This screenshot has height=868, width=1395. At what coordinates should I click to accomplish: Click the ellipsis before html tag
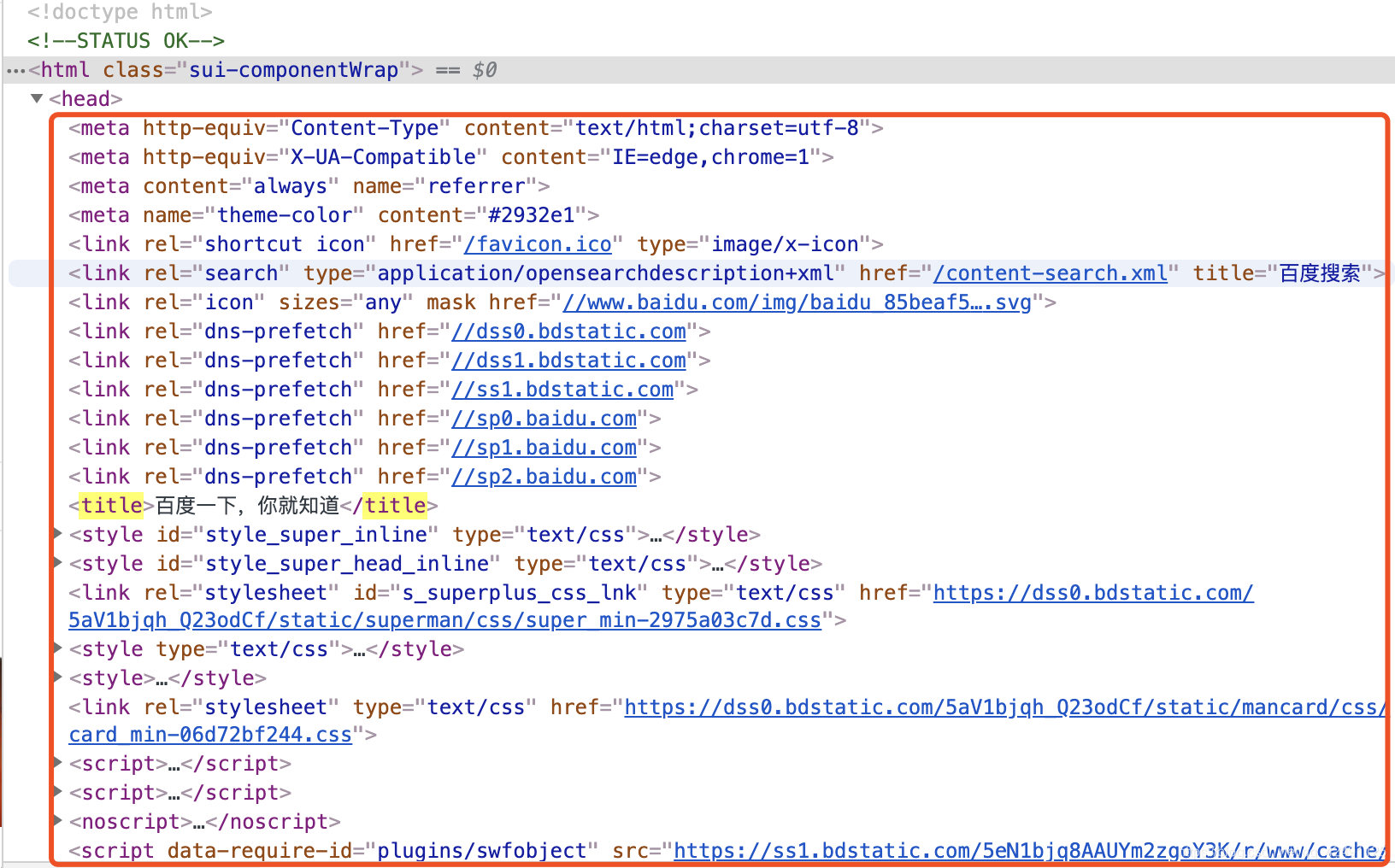click(x=16, y=71)
